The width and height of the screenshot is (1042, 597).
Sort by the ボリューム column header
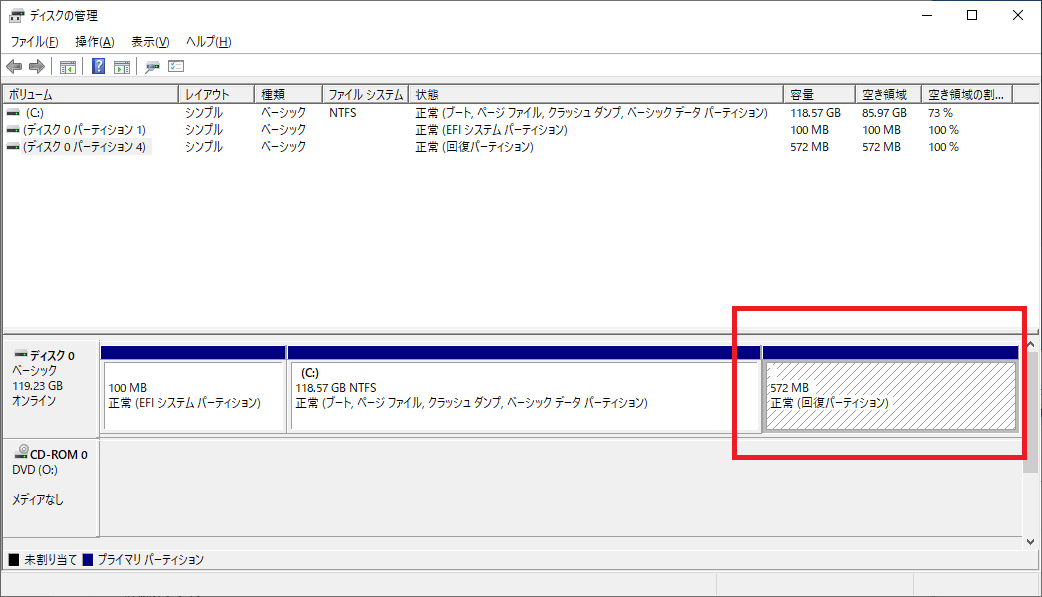click(x=91, y=94)
